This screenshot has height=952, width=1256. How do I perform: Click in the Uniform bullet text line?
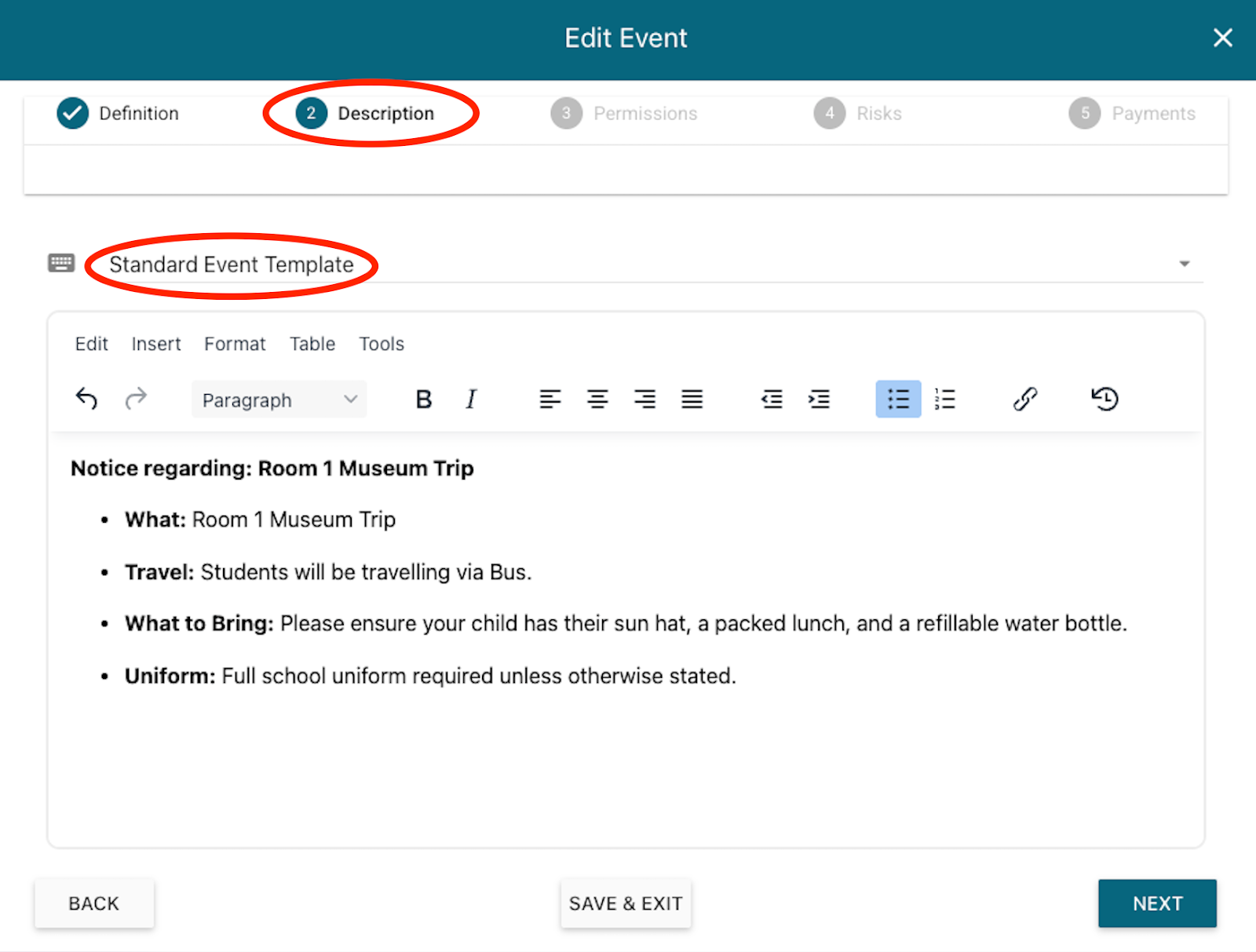pyautogui.click(x=479, y=676)
